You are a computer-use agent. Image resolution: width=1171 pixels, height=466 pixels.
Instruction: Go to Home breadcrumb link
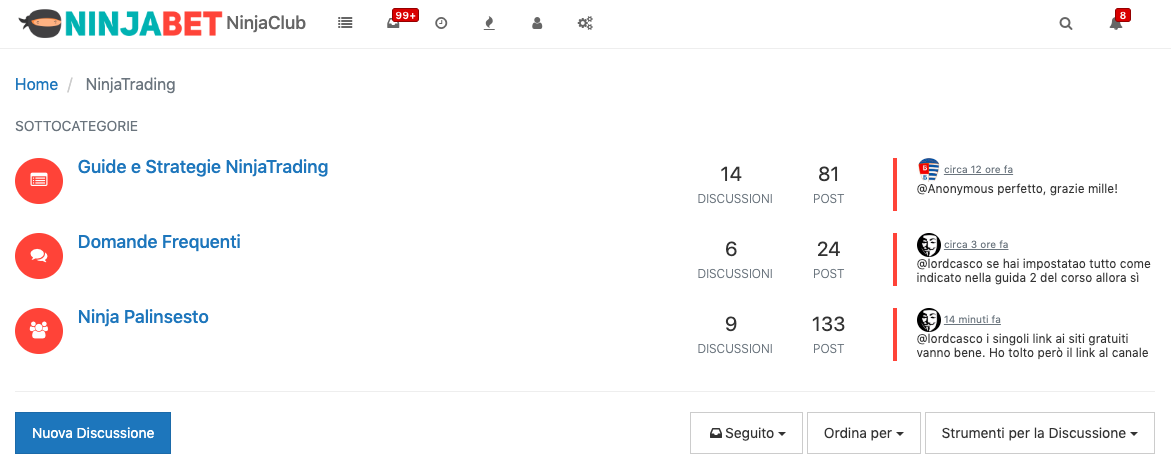click(37, 84)
